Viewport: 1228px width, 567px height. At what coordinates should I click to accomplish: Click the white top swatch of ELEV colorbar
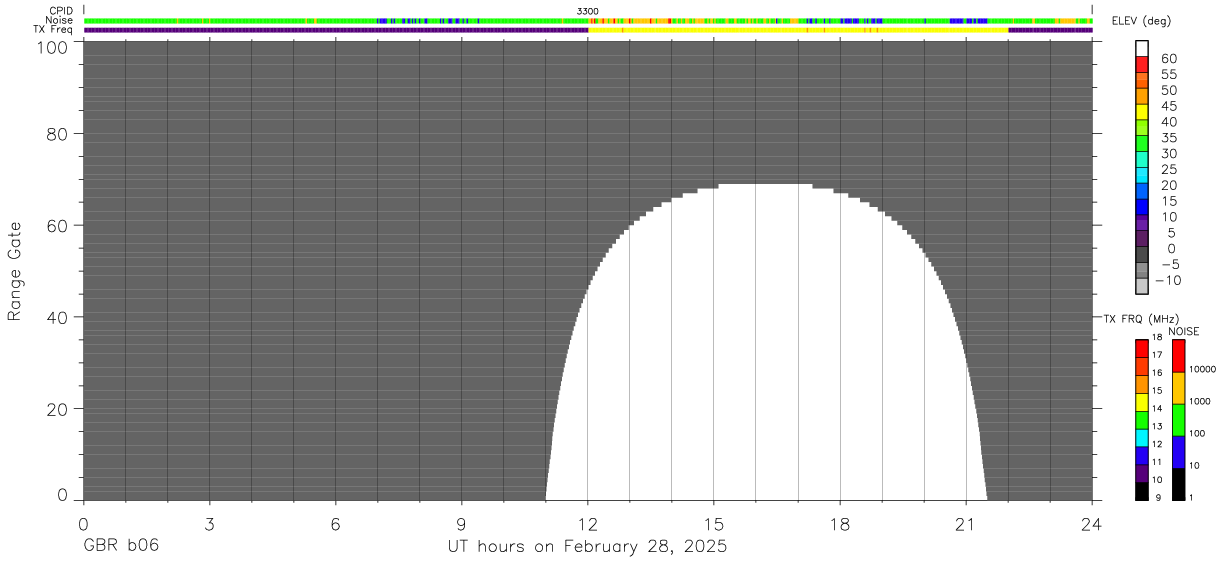[x=1142, y=49]
